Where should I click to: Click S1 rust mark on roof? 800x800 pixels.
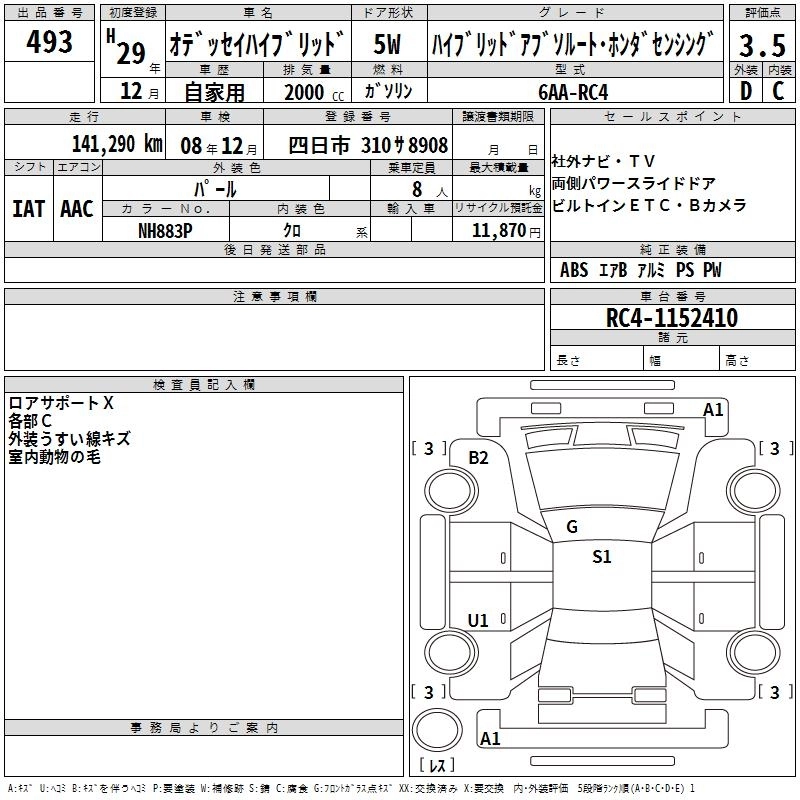click(602, 557)
